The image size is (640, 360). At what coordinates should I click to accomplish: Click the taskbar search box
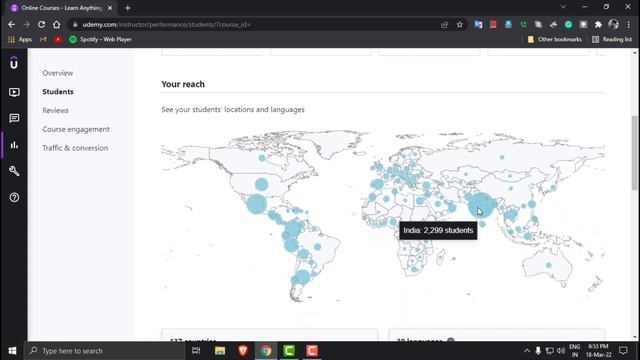pos(104,351)
